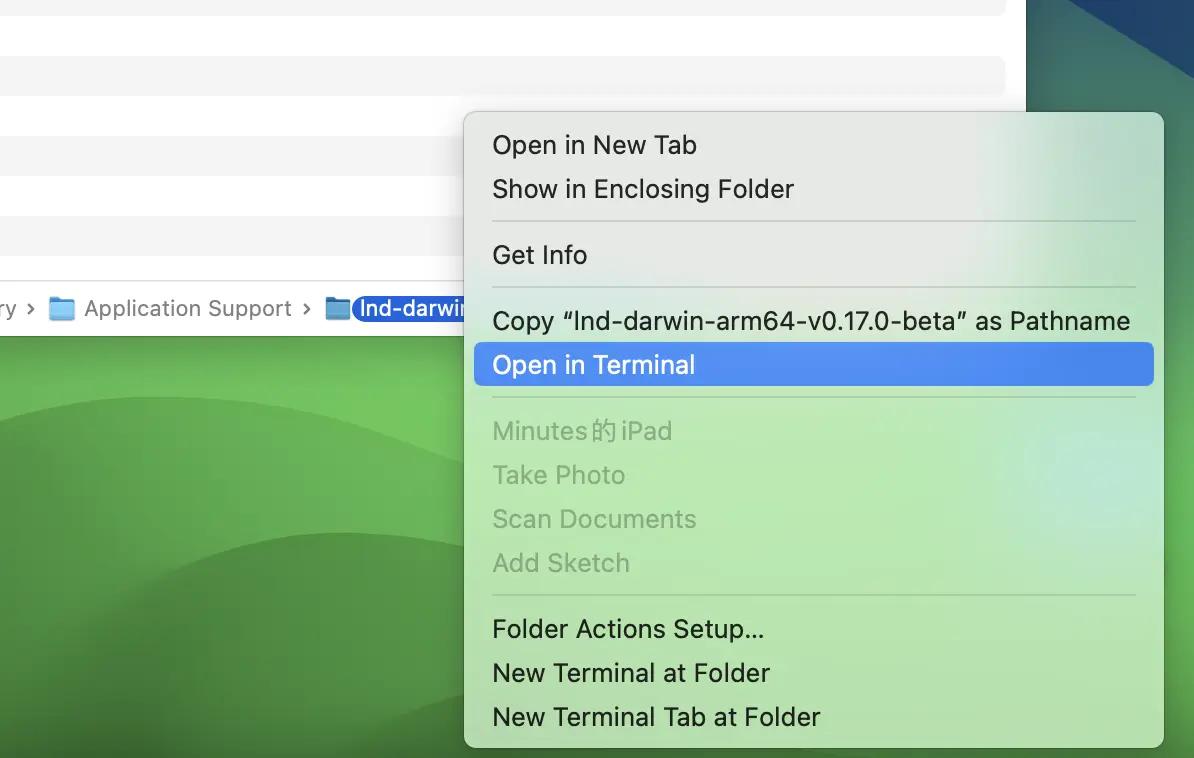
Task: Click the lnd-darwin-arm64 folder icon in path bar
Action: [x=336, y=309]
